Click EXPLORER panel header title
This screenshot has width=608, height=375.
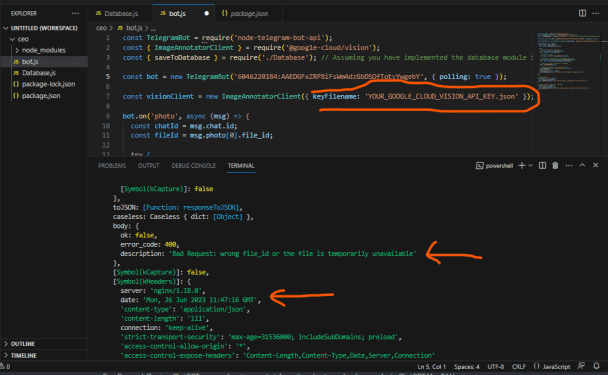24,14
